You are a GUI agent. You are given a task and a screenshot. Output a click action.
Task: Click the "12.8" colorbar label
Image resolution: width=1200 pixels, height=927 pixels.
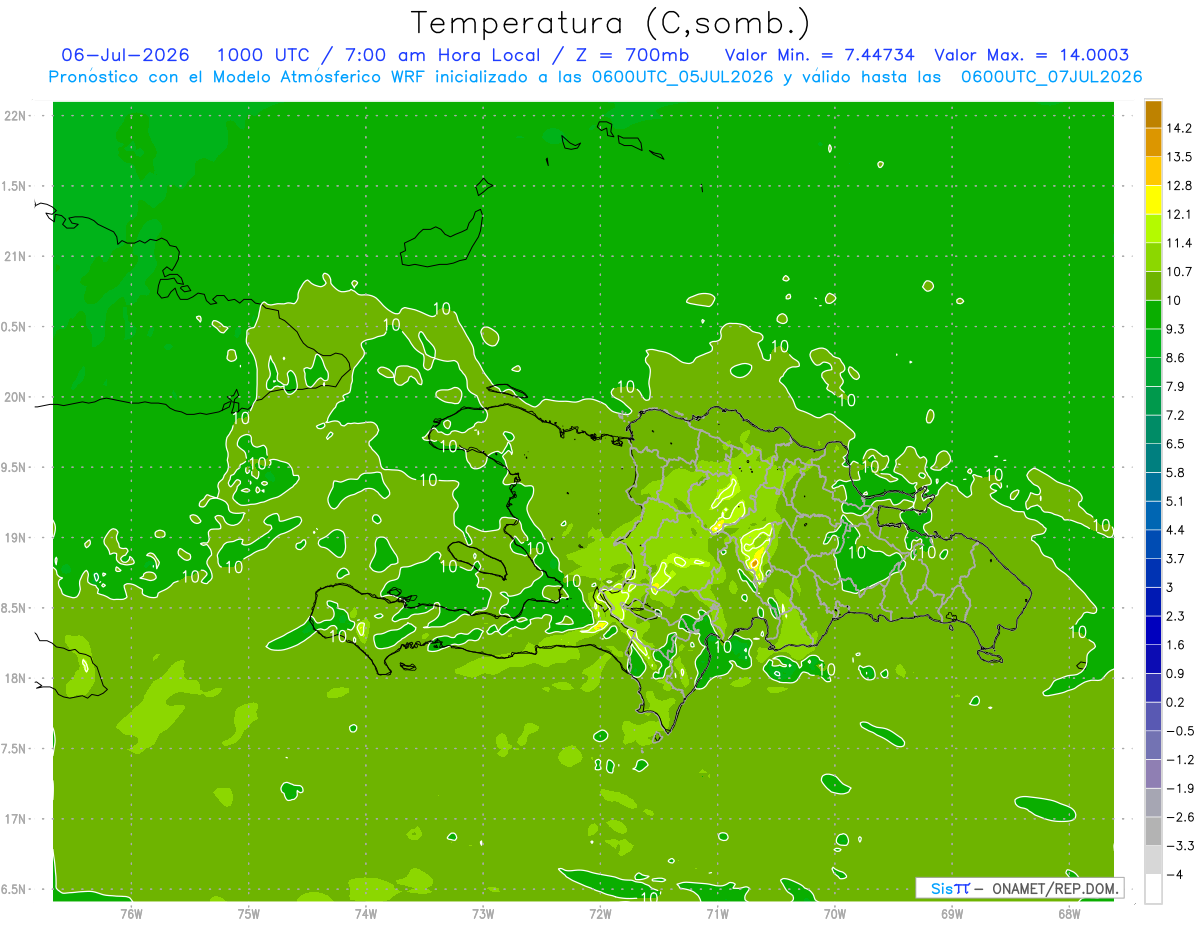(1178, 185)
